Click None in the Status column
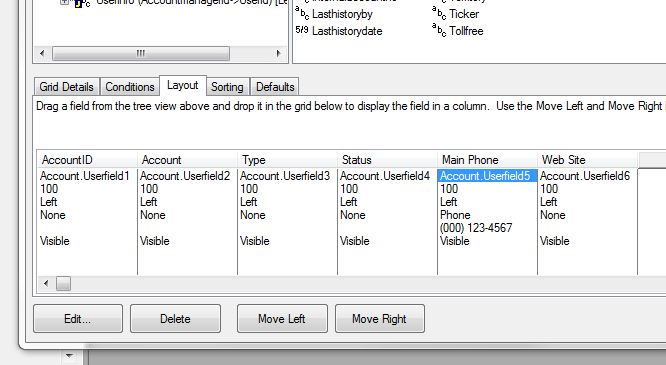 point(353,215)
